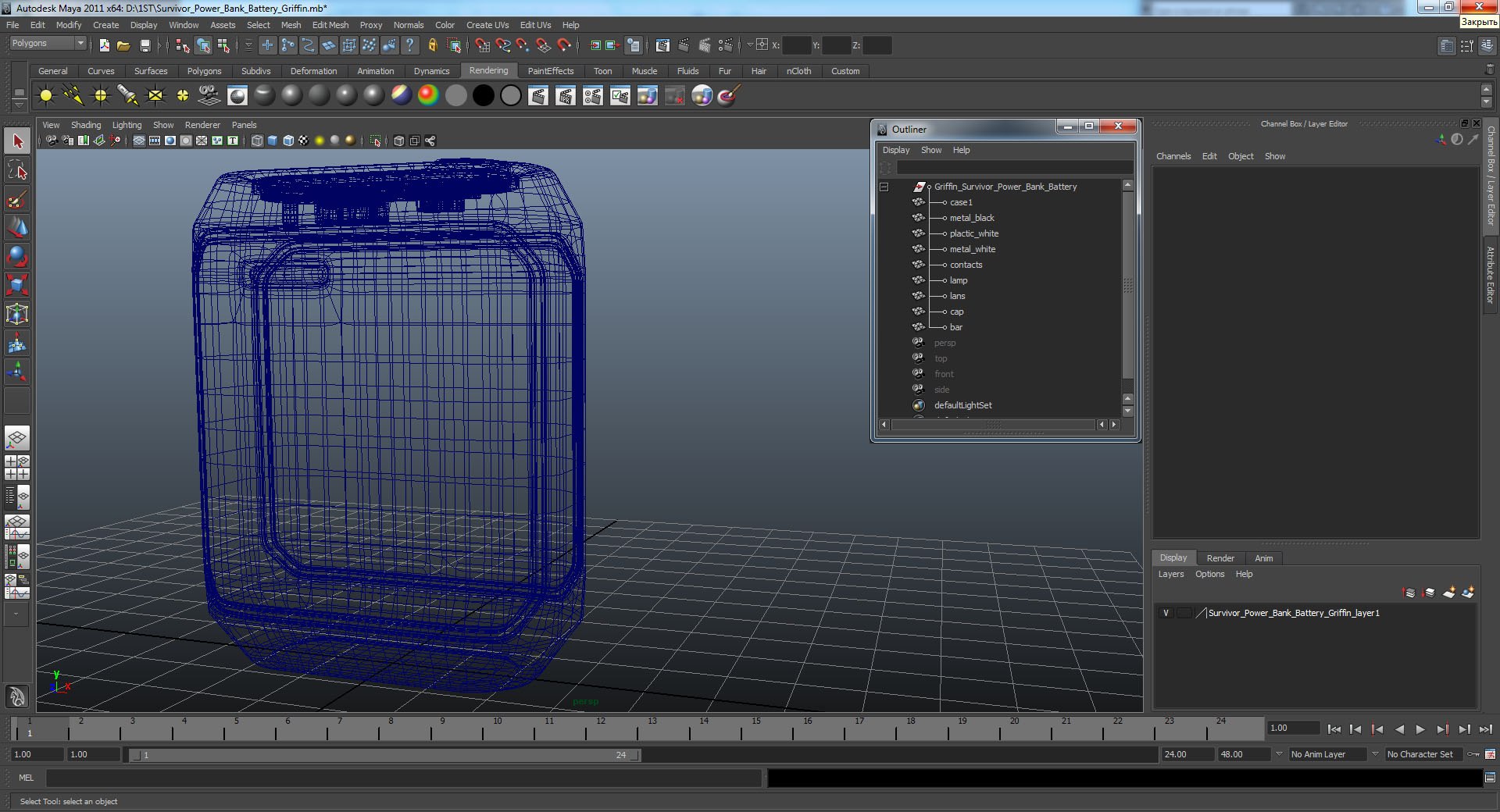The image size is (1500, 812).
Task: Click the black surface shader shelf icon
Action: (x=483, y=95)
